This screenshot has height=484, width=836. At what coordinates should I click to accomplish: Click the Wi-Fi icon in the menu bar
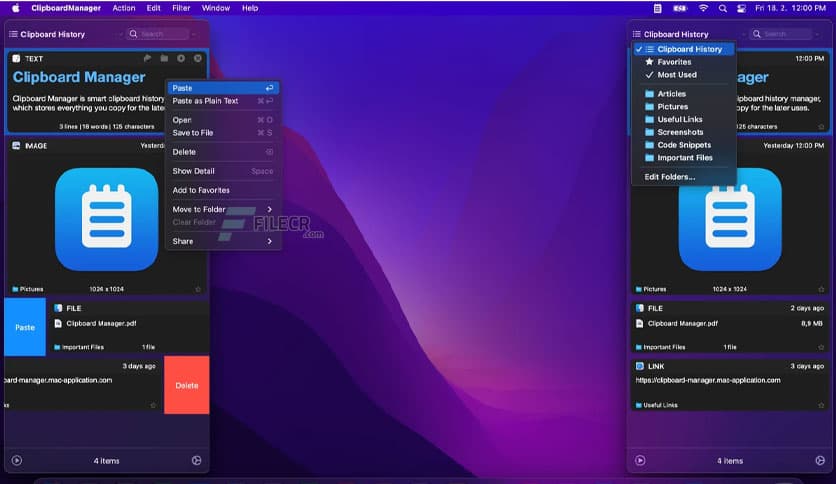coord(703,8)
